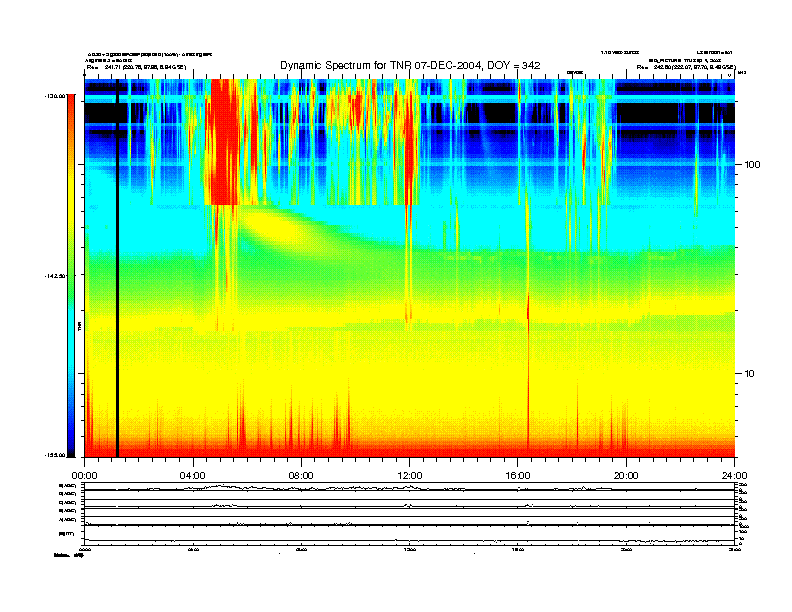Click the 10 frequency axis label
Image resolution: width=792 pixels, height=612 pixels.
pos(750,374)
